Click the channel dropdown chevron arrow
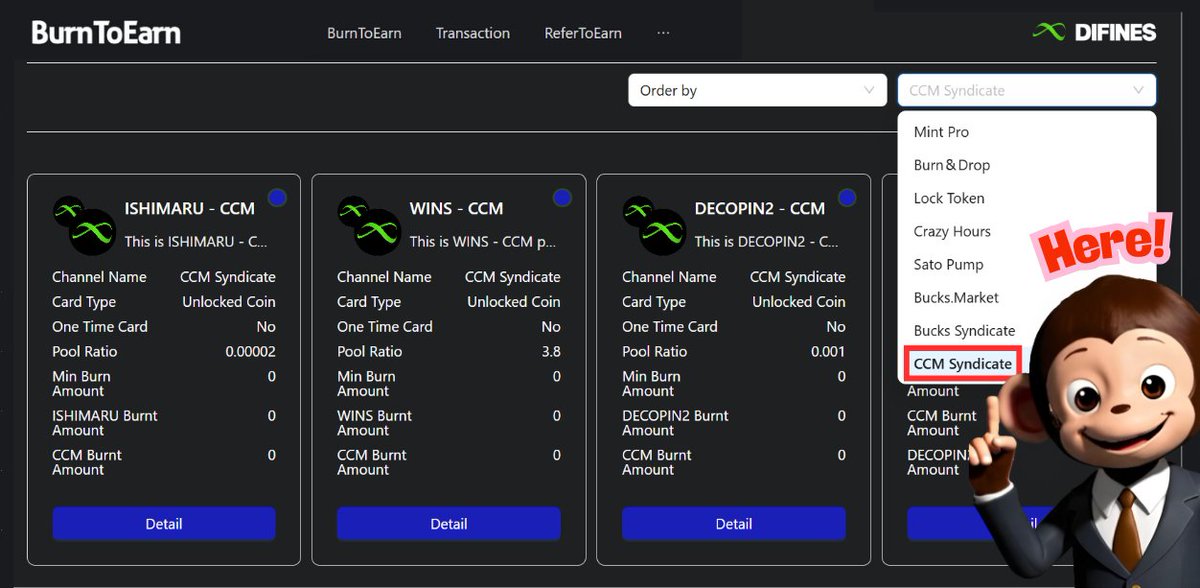 (x=1138, y=90)
